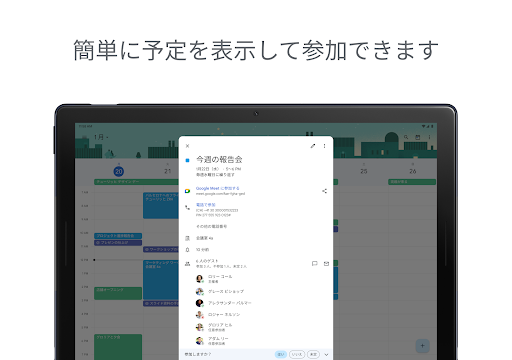Share the meeting link via share icon
The image size is (512, 360).
click(x=324, y=191)
